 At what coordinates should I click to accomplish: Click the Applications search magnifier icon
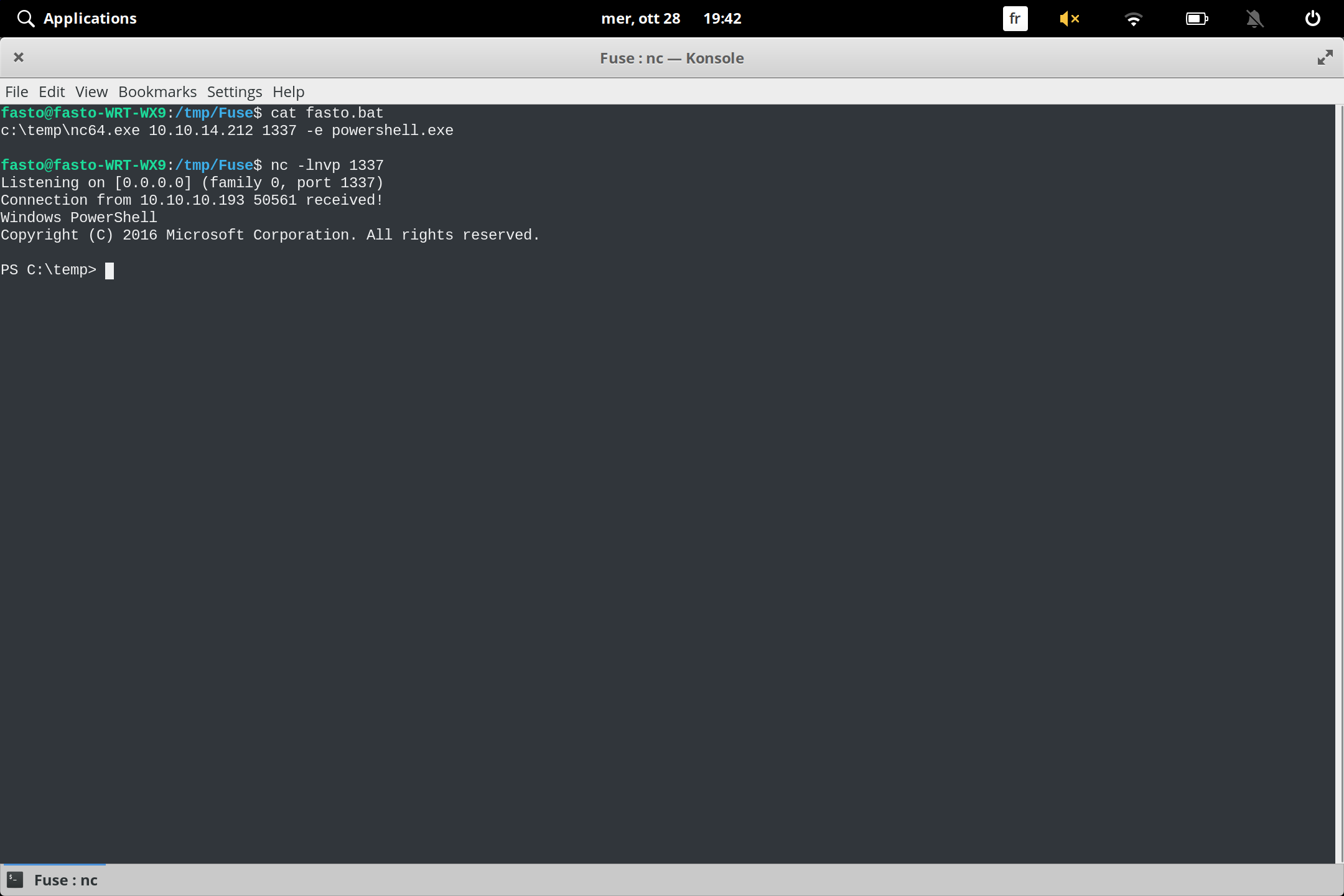pos(26,18)
